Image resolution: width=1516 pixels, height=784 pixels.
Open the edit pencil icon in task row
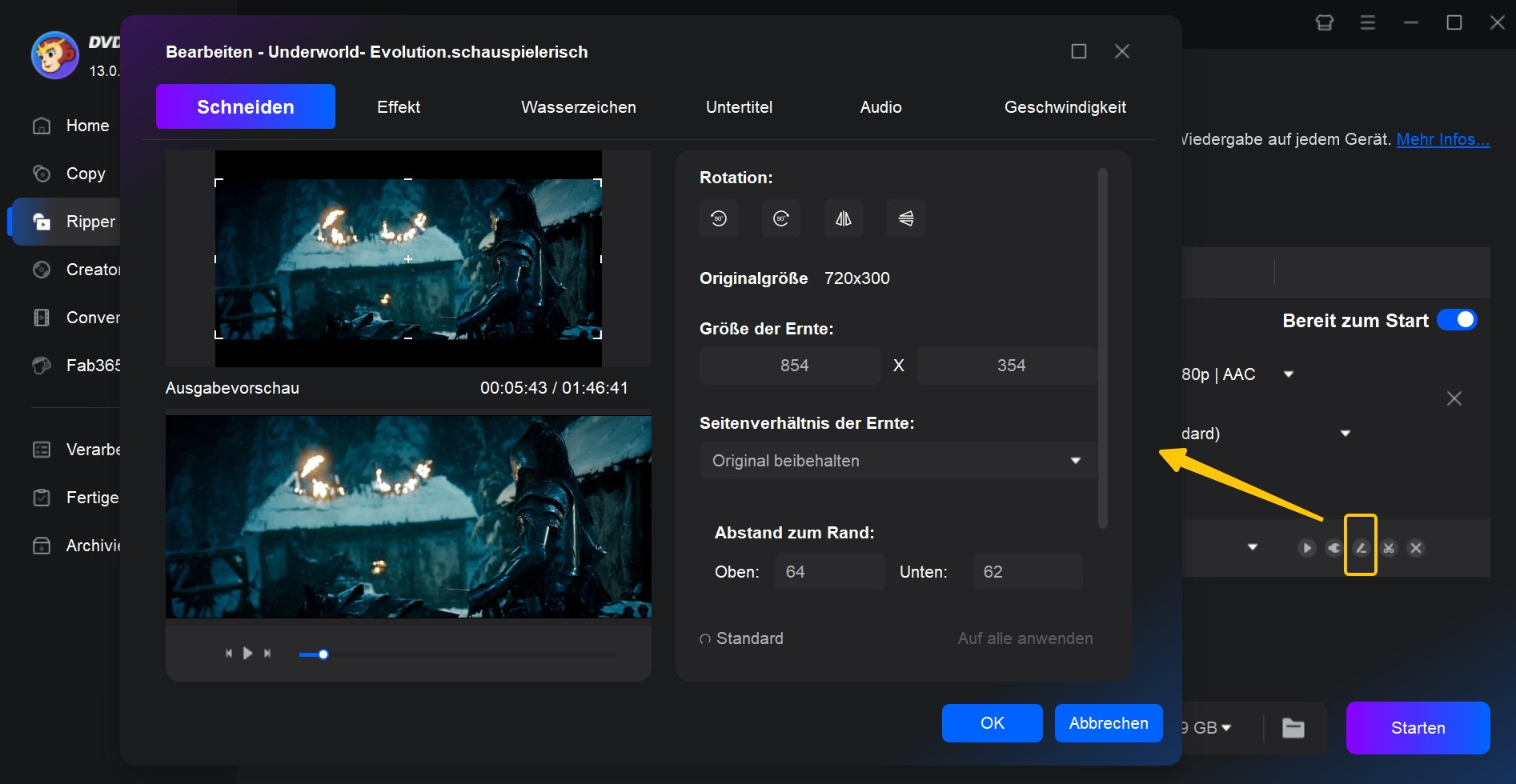tap(1361, 548)
